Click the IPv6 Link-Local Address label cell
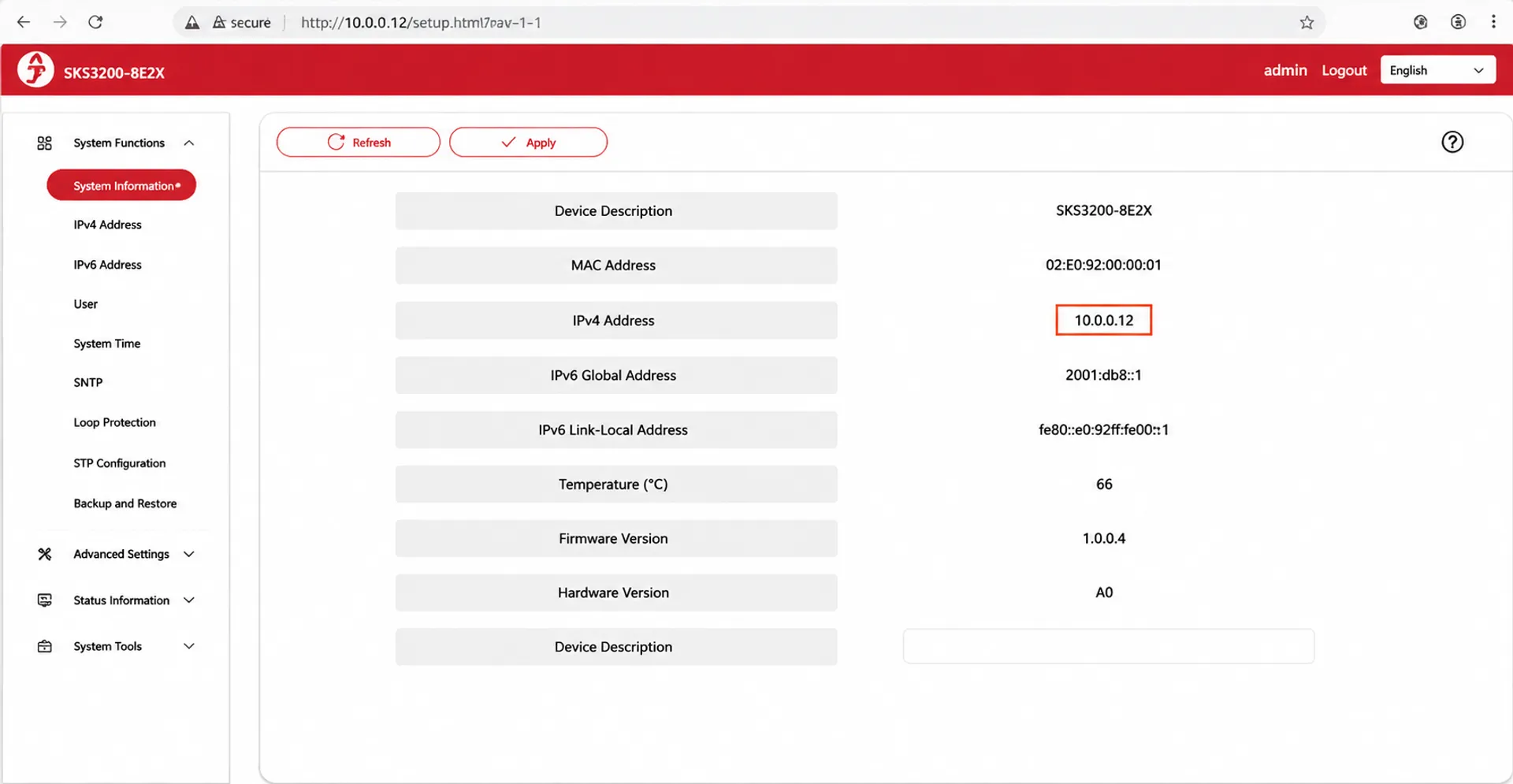This screenshot has height=784, width=1513. point(616,429)
